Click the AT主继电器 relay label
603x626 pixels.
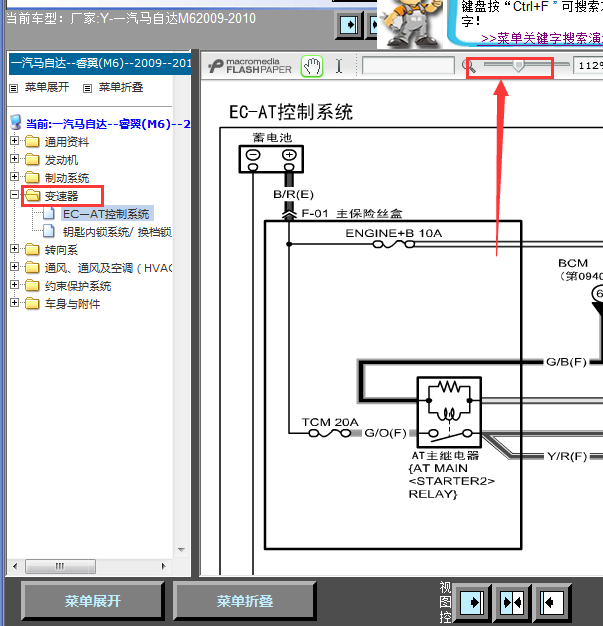[445, 456]
